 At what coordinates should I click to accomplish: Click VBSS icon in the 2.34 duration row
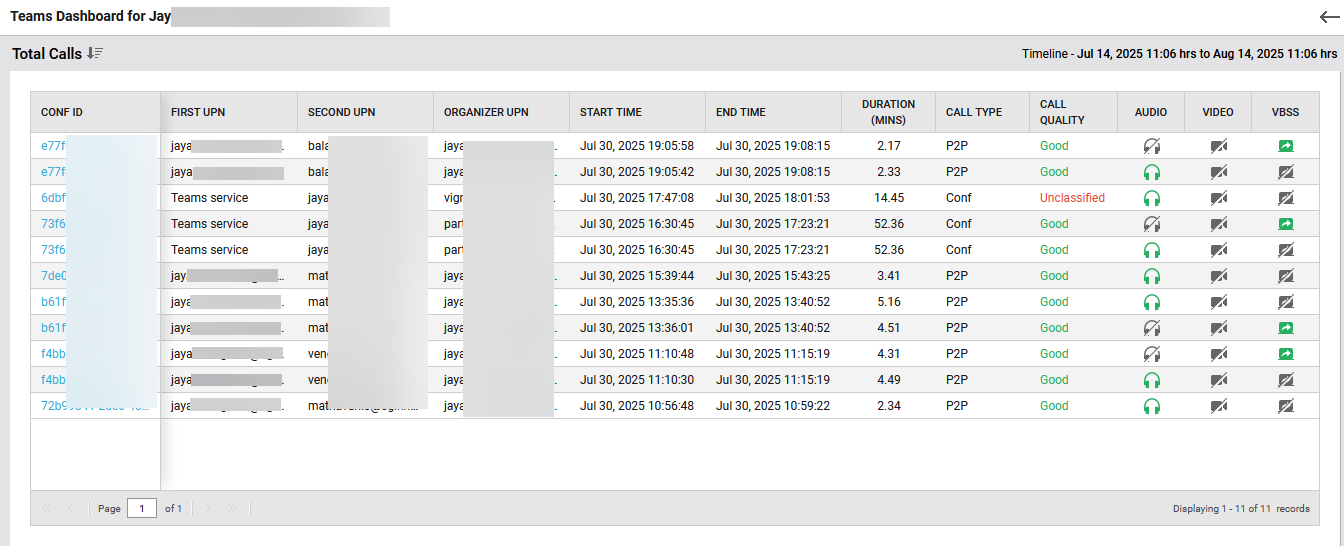pos(1286,406)
